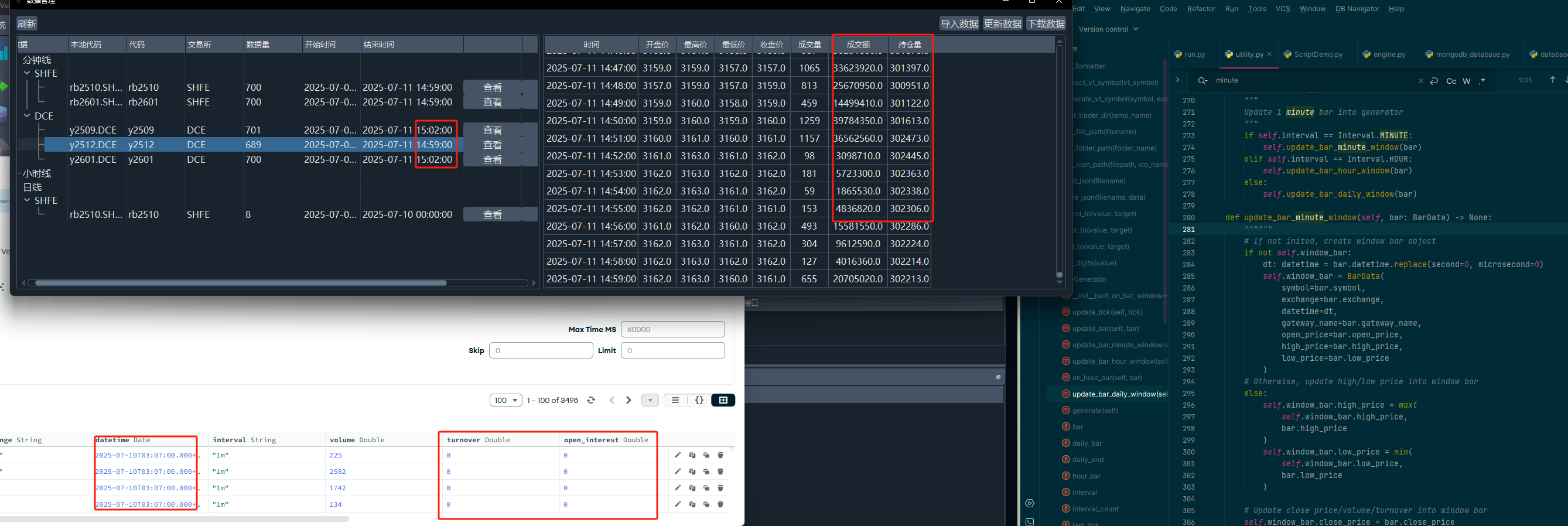Collapse the DCE tree node
1568x526 pixels.
[x=27, y=115]
